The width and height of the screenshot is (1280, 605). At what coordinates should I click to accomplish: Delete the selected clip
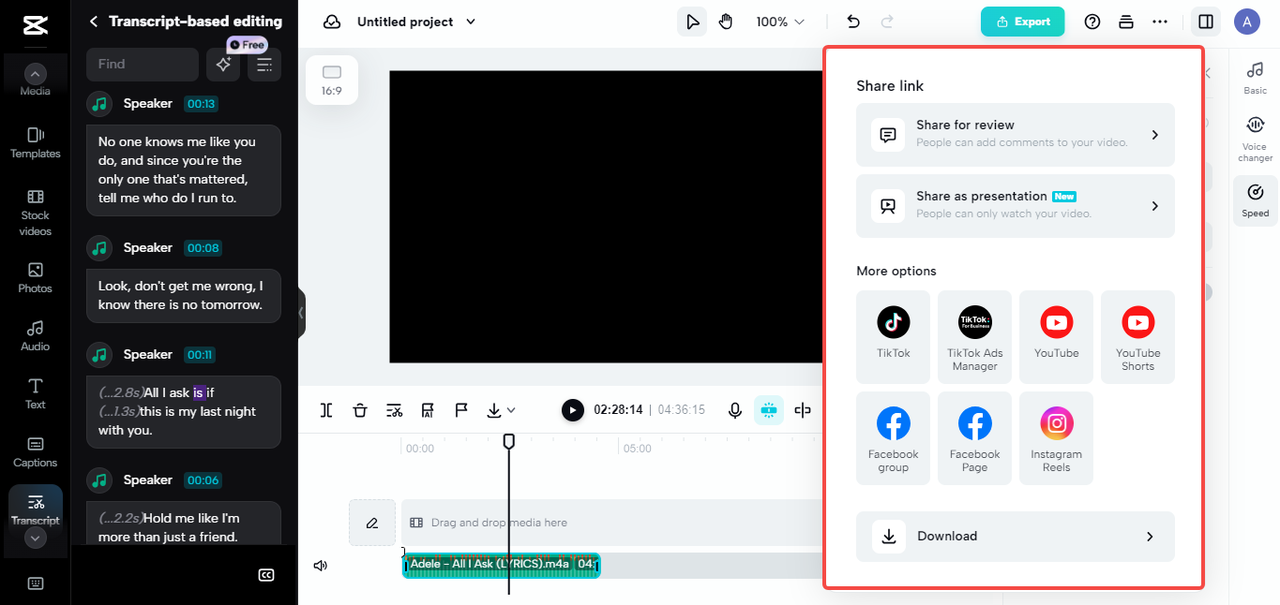(360, 410)
